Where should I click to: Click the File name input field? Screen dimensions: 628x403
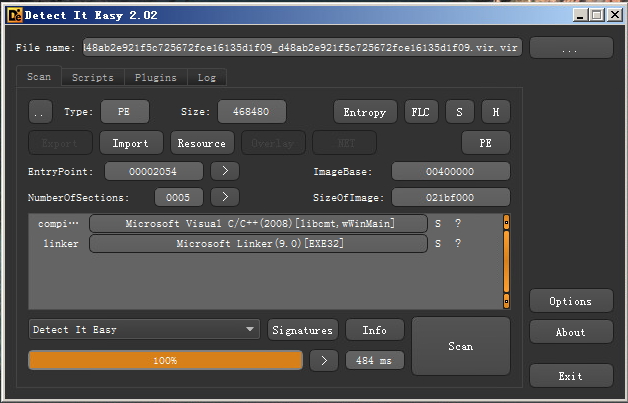(x=302, y=48)
